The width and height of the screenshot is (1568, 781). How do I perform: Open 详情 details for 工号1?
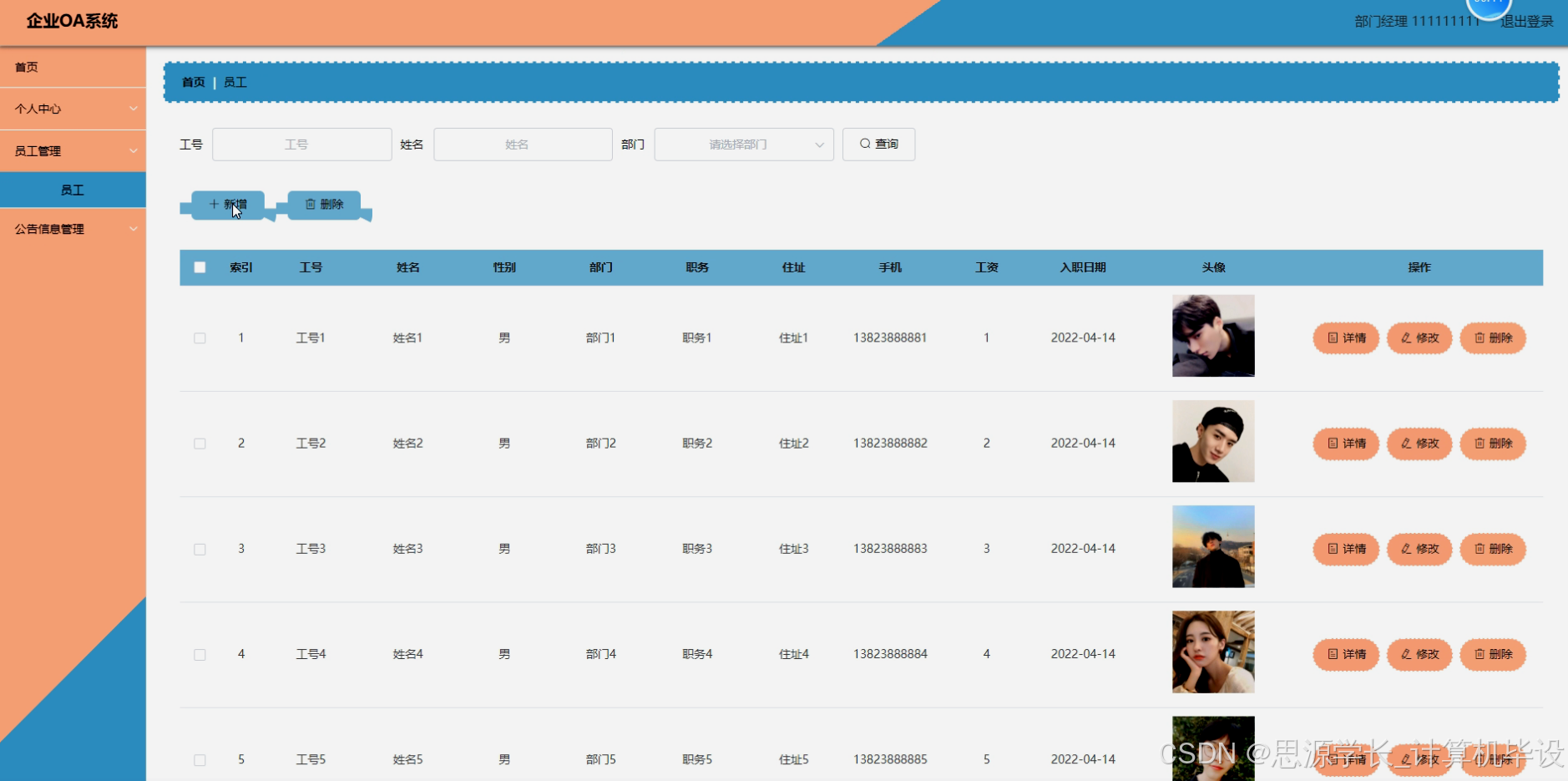point(1345,337)
